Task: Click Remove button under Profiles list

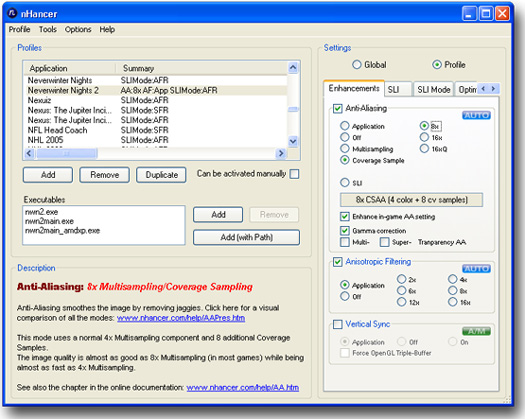Action: point(104,175)
